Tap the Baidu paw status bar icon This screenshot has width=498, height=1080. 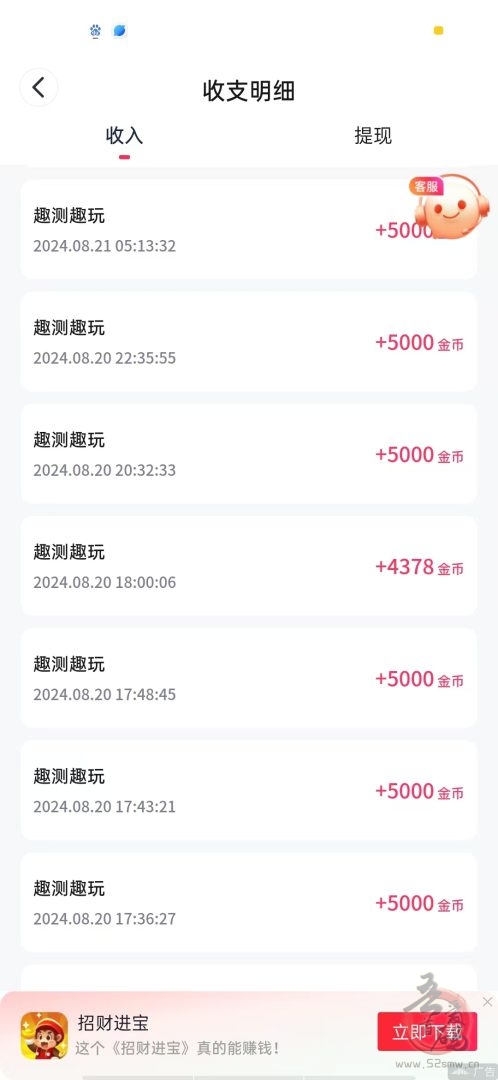[95, 30]
